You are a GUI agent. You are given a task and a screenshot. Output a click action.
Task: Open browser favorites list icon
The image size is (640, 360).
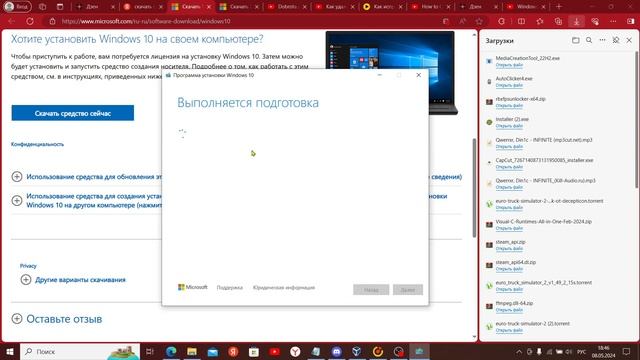(x=540, y=21)
